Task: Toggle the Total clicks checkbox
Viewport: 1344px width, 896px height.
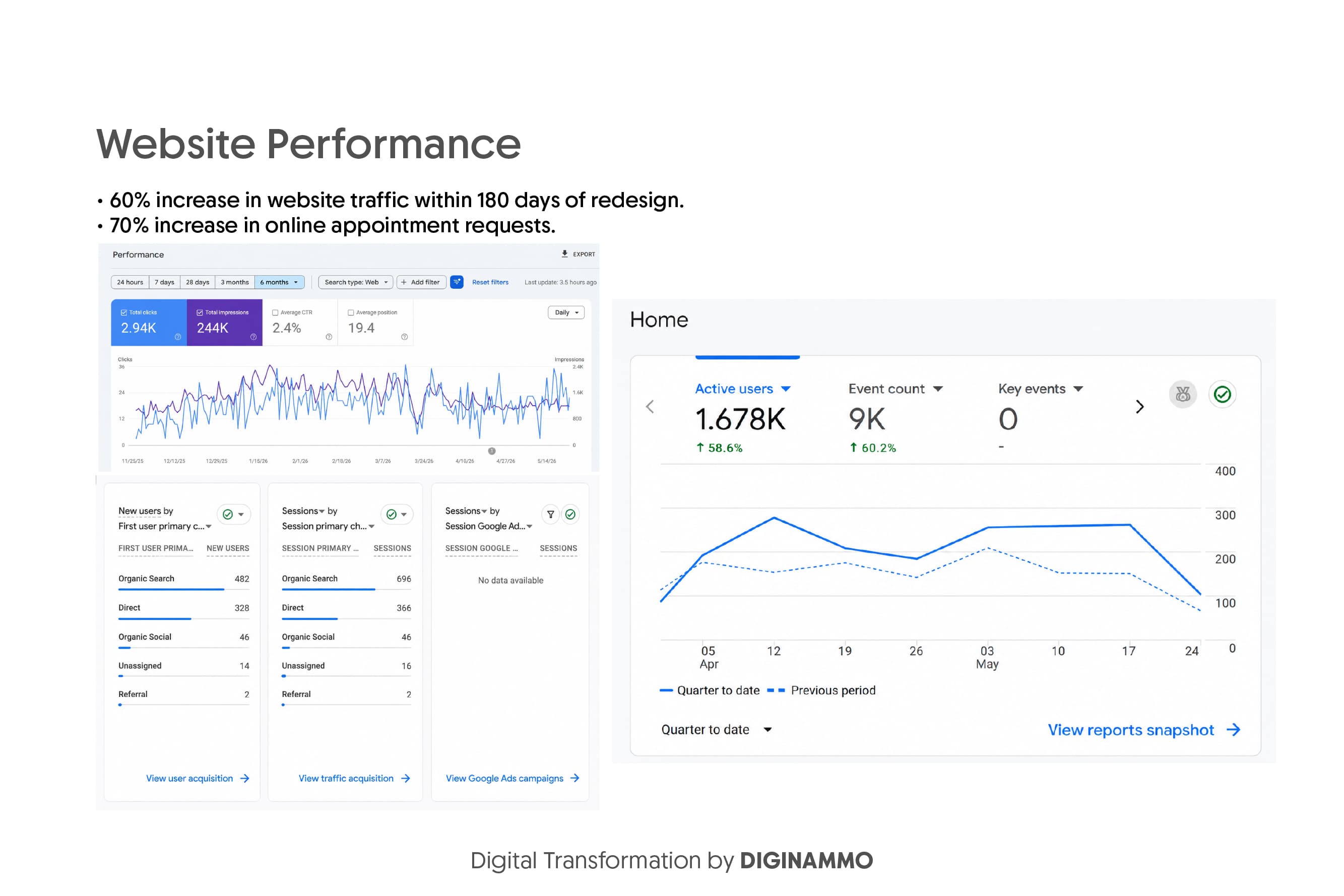Action: pyautogui.click(x=124, y=312)
